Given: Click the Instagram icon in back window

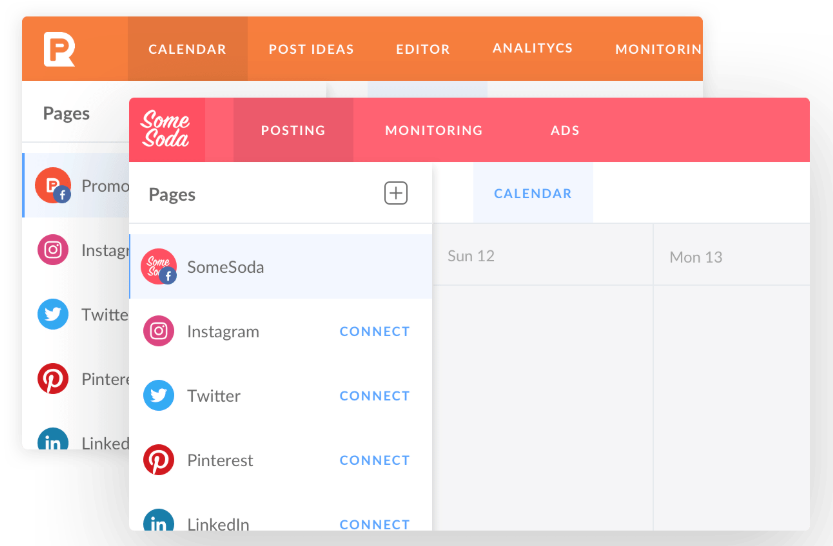Looking at the screenshot, I should click(x=53, y=250).
